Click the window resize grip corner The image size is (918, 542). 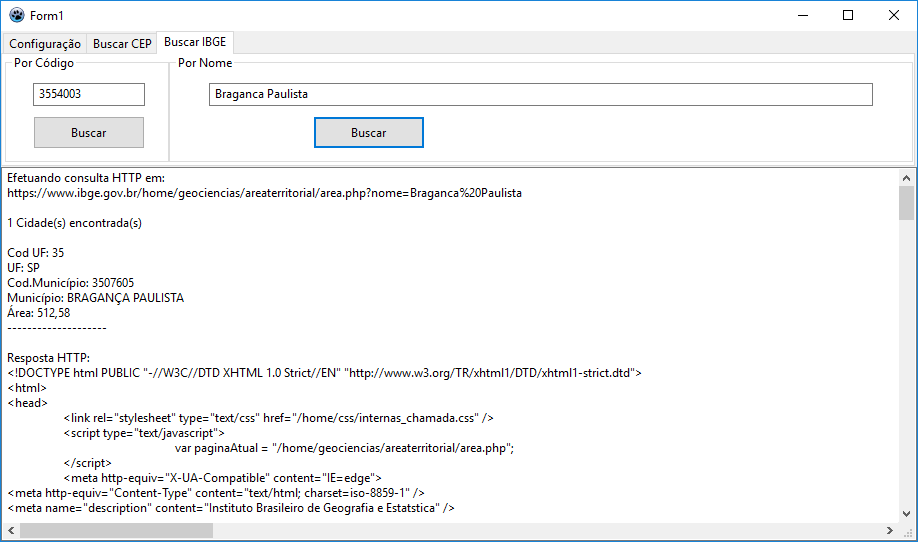point(908,532)
